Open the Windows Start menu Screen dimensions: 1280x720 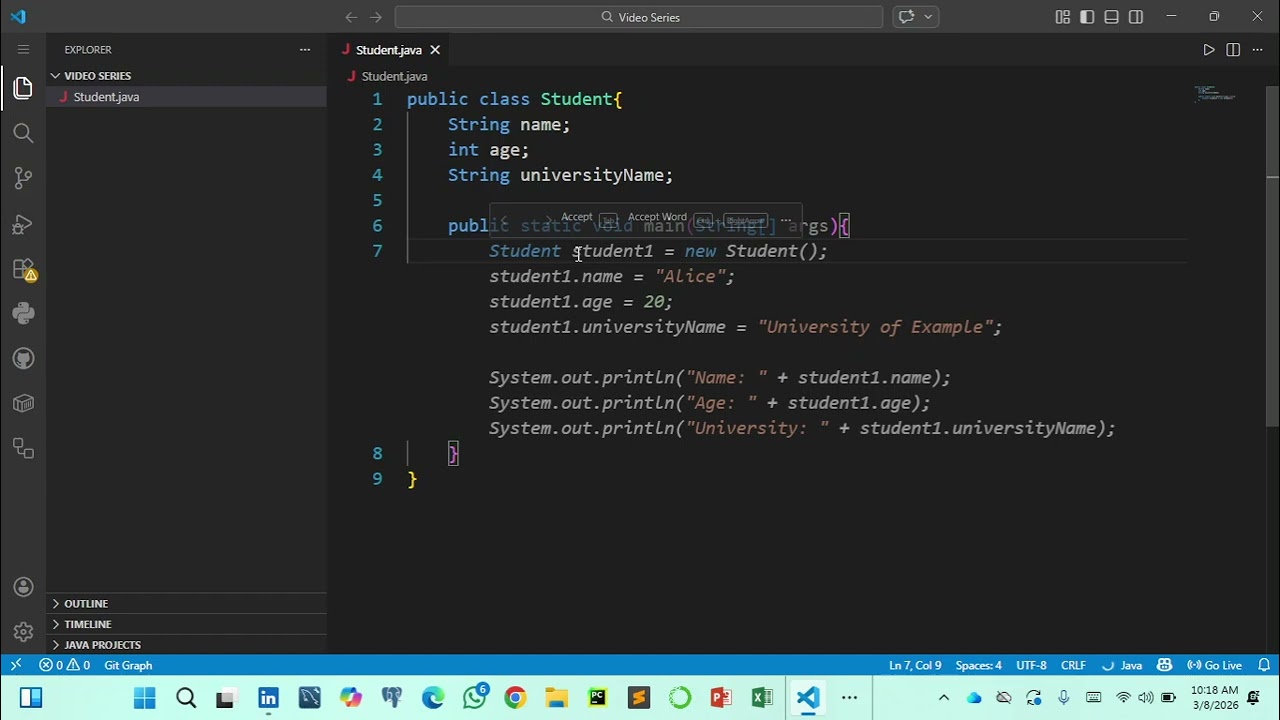pos(144,698)
